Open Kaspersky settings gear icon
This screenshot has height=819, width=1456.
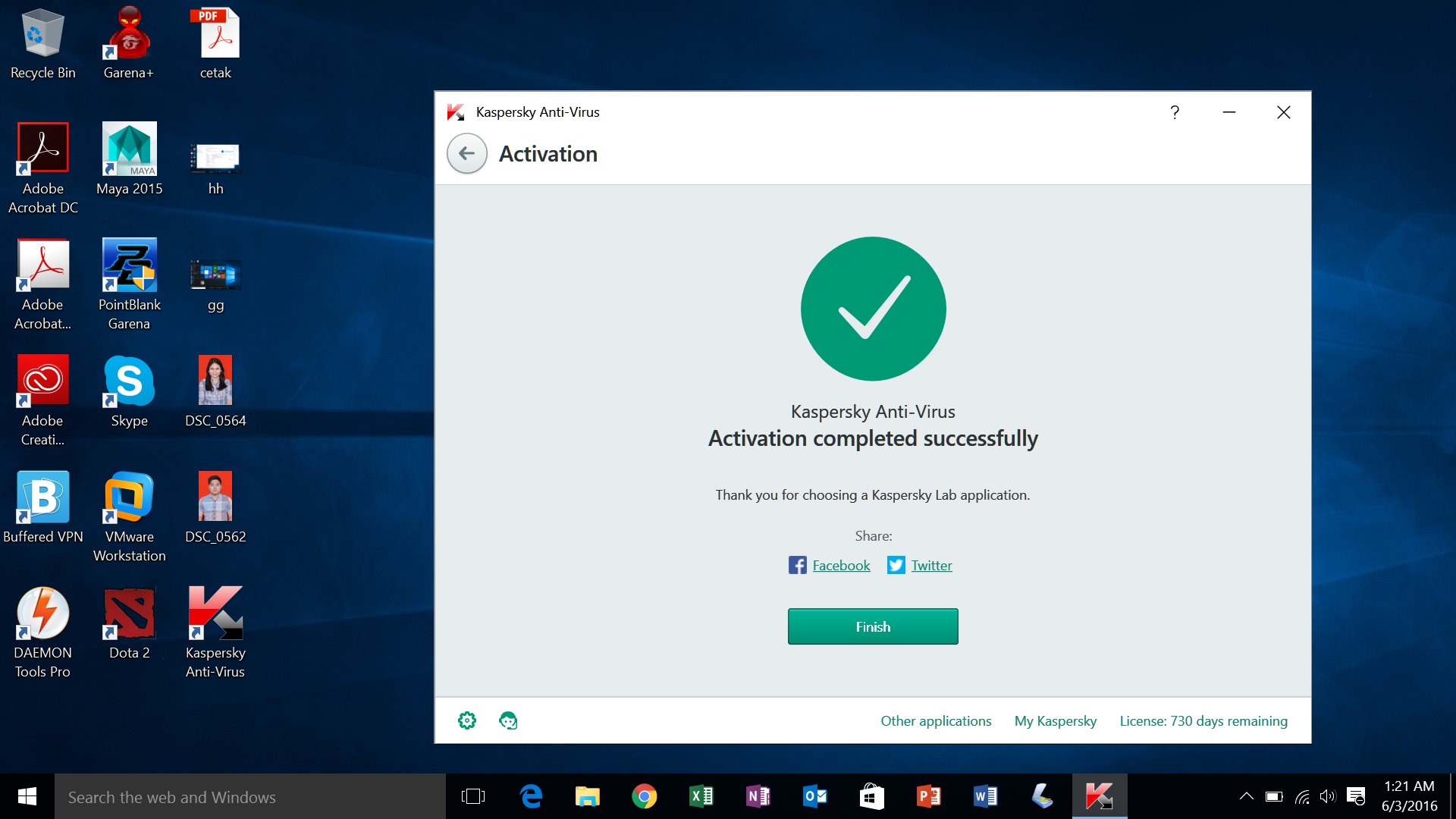[x=467, y=720]
